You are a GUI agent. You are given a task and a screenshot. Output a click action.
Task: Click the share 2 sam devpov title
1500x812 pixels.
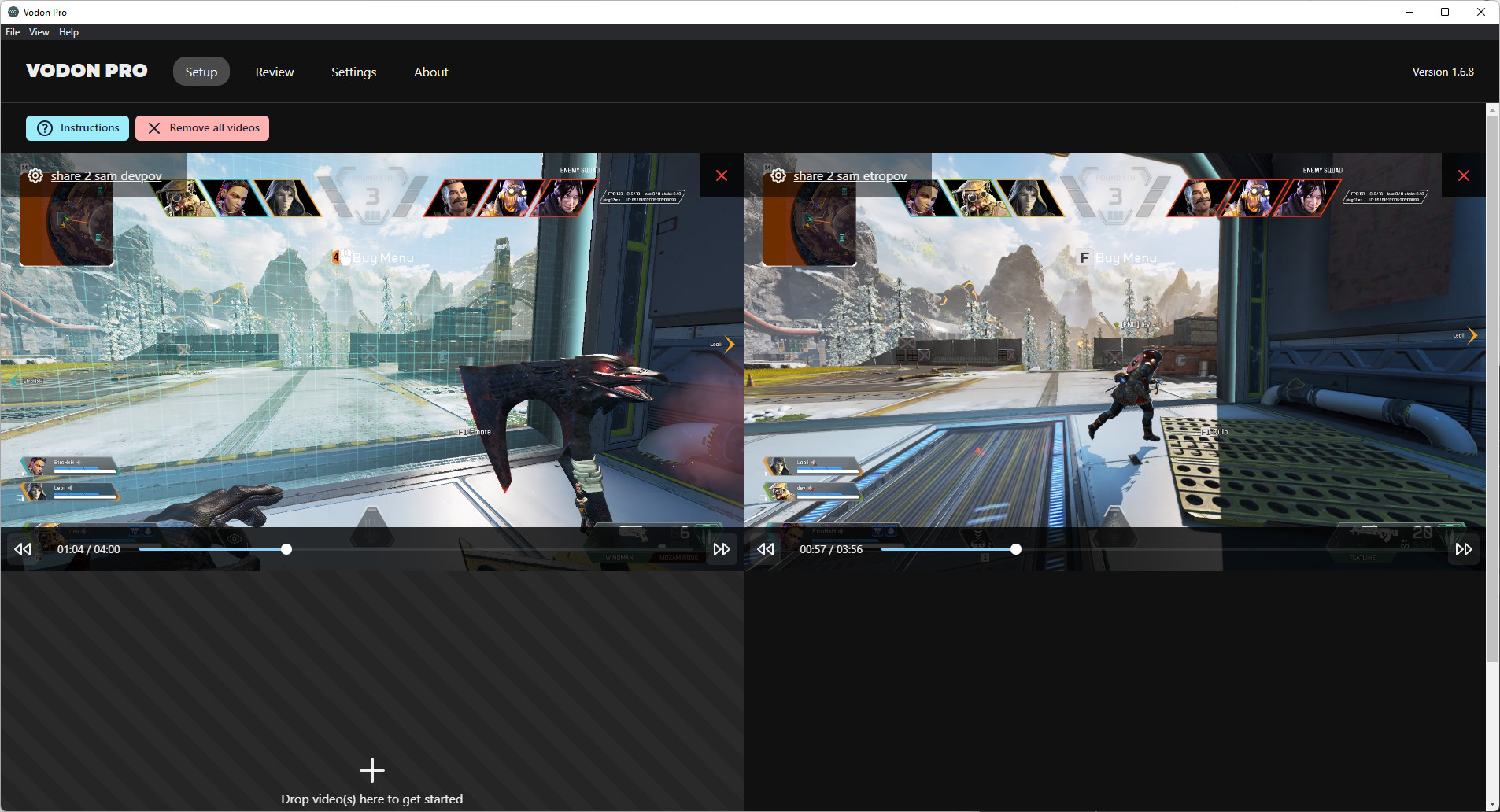(106, 176)
